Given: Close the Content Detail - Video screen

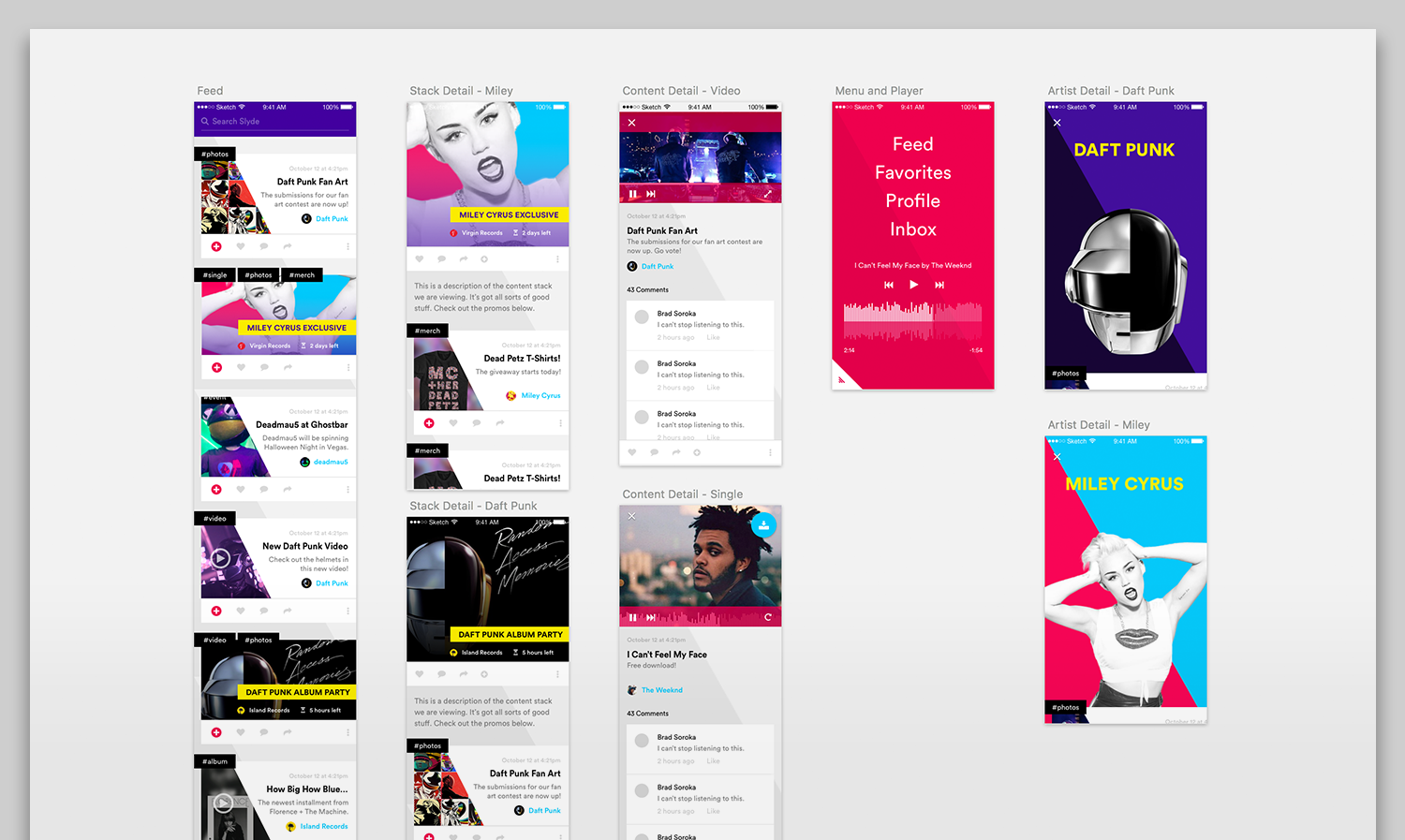Looking at the screenshot, I should pos(631,123).
